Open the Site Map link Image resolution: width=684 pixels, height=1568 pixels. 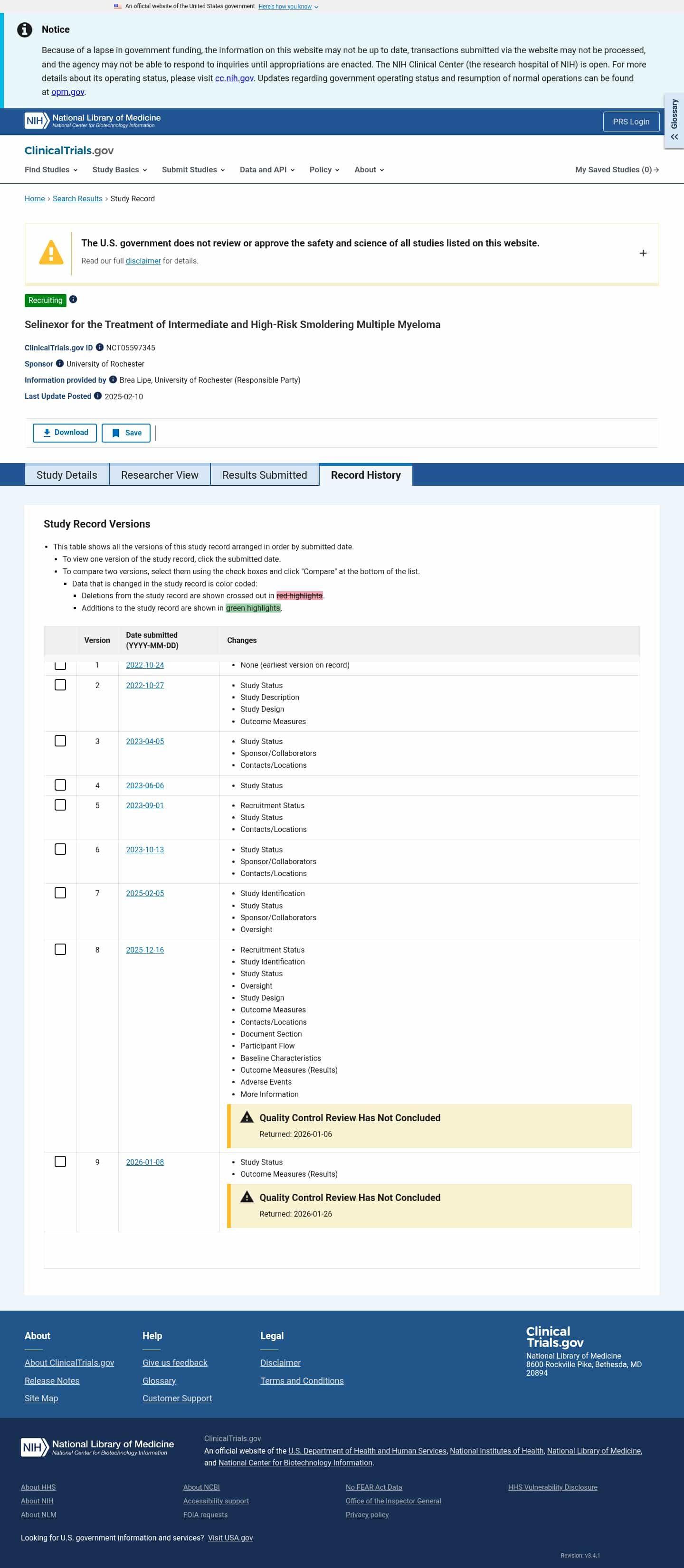point(41,1398)
